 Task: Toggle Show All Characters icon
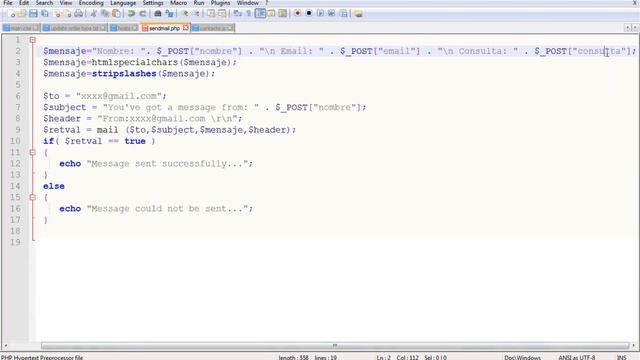click(x=248, y=14)
